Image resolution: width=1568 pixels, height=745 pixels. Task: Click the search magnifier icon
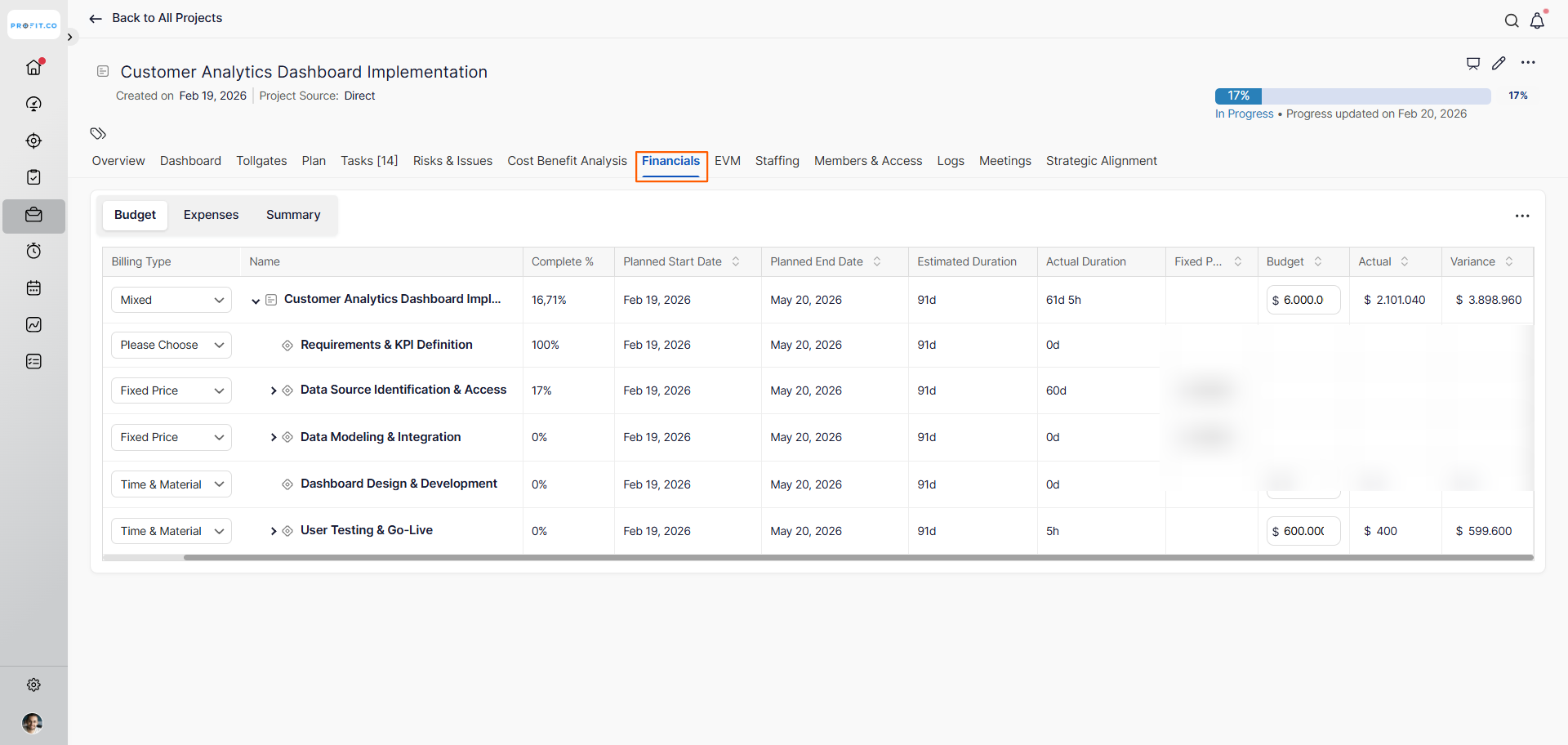(x=1512, y=20)
